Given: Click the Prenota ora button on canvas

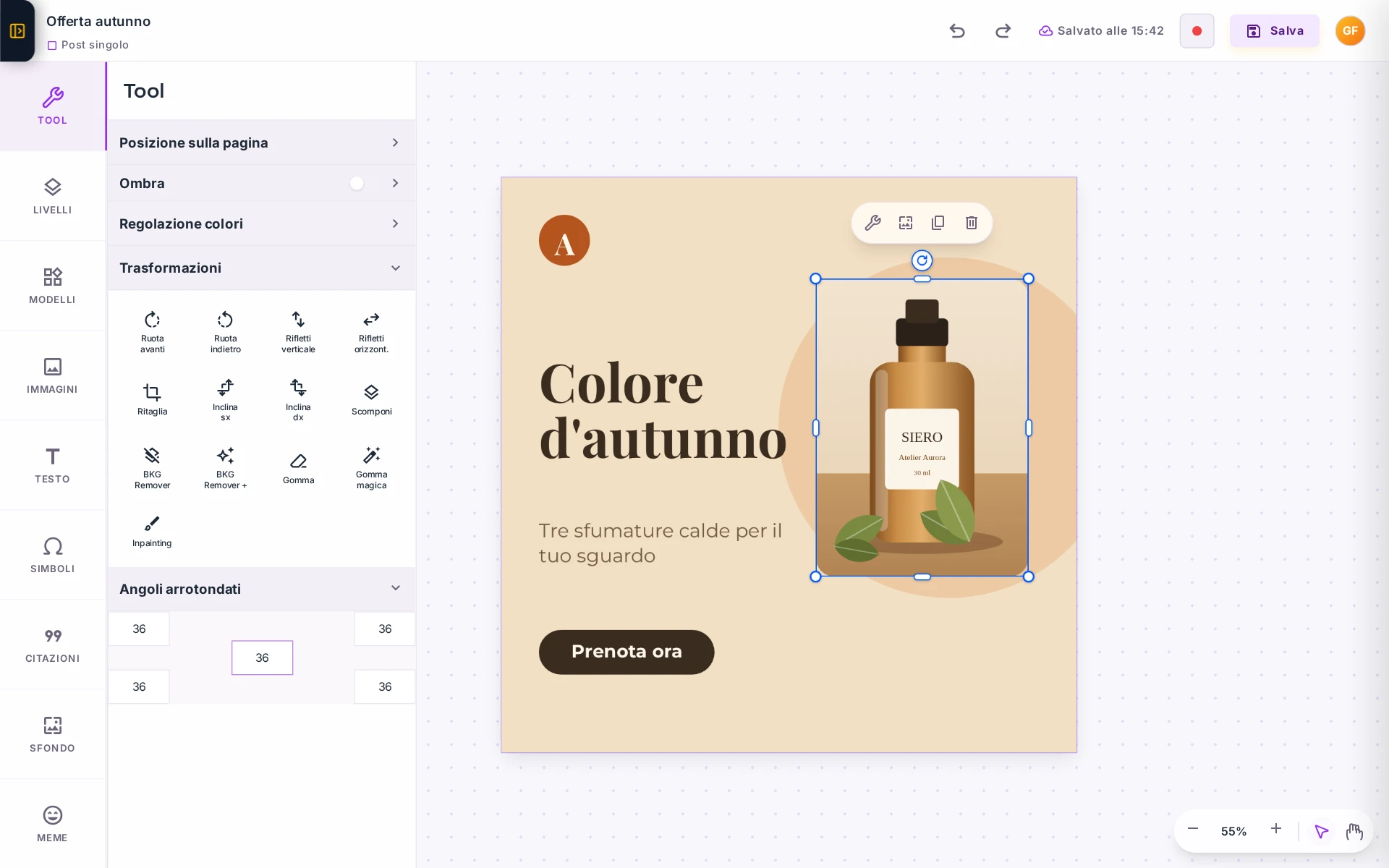Looking at the screenshot, I should 626,652.
